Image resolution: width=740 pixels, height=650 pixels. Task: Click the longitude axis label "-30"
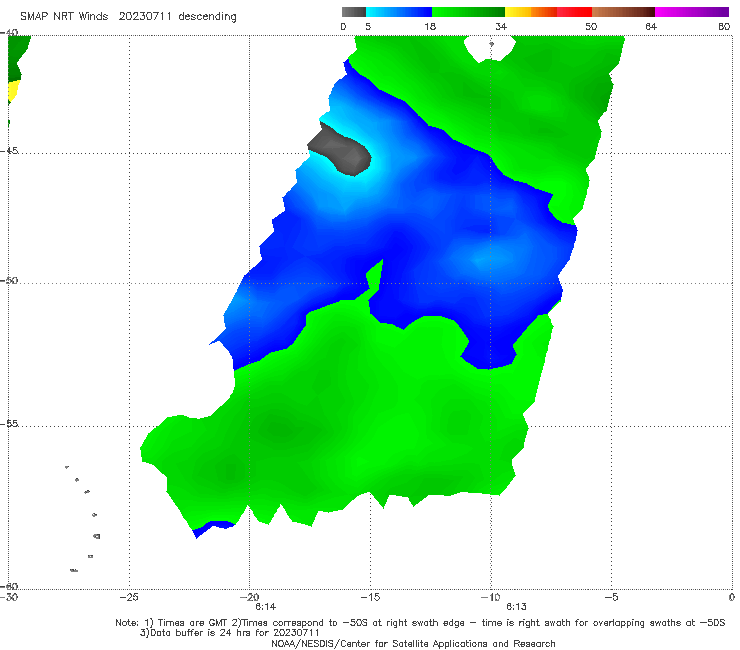[x=9, y=597]
